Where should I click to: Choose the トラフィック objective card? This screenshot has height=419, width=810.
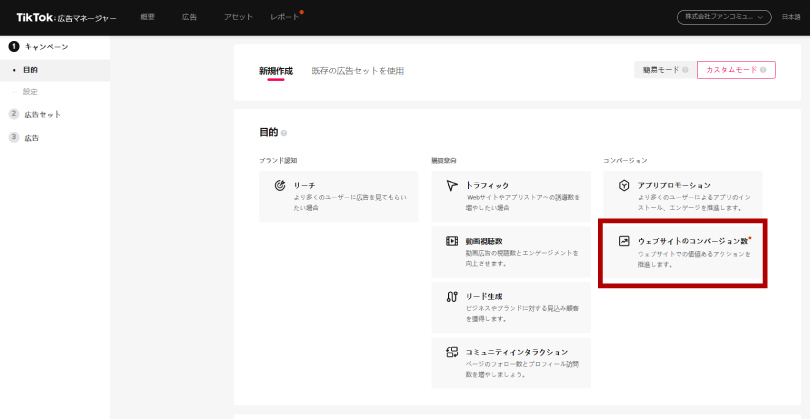(x=511, y=196)
